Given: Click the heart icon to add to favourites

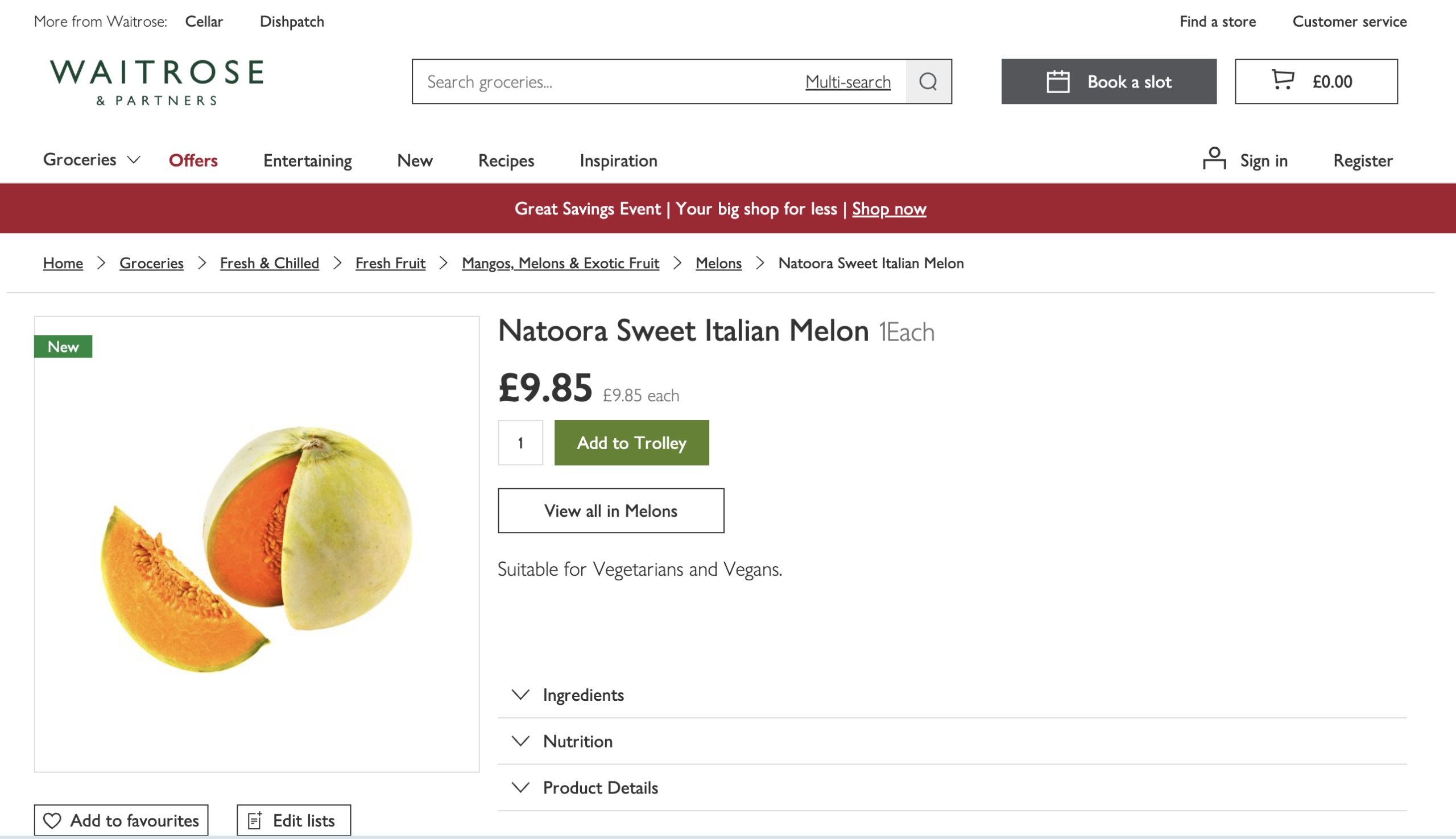Looking at the screenshot, I should tap(52, 821).
